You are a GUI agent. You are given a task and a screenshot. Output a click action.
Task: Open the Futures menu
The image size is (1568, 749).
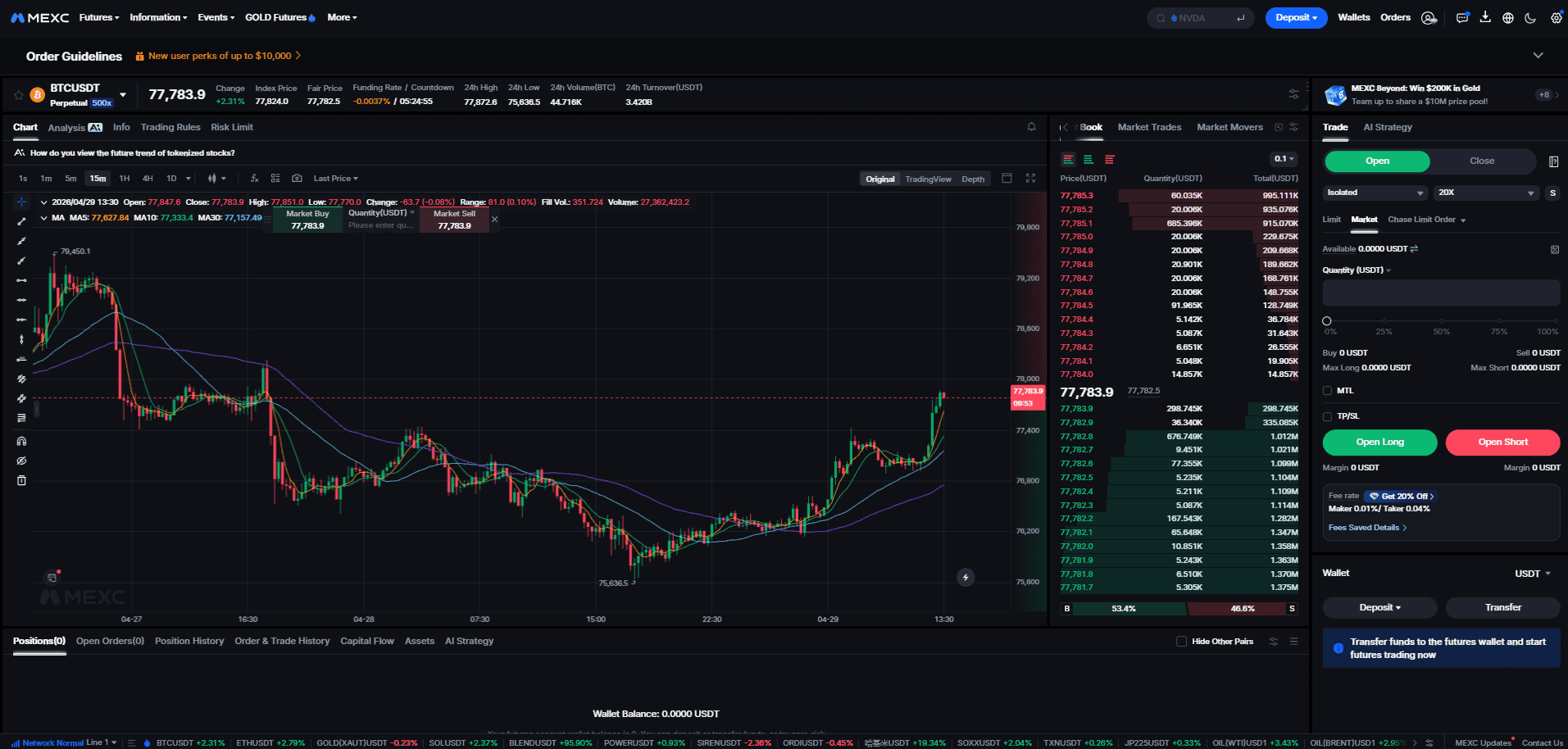pos(99,17)
